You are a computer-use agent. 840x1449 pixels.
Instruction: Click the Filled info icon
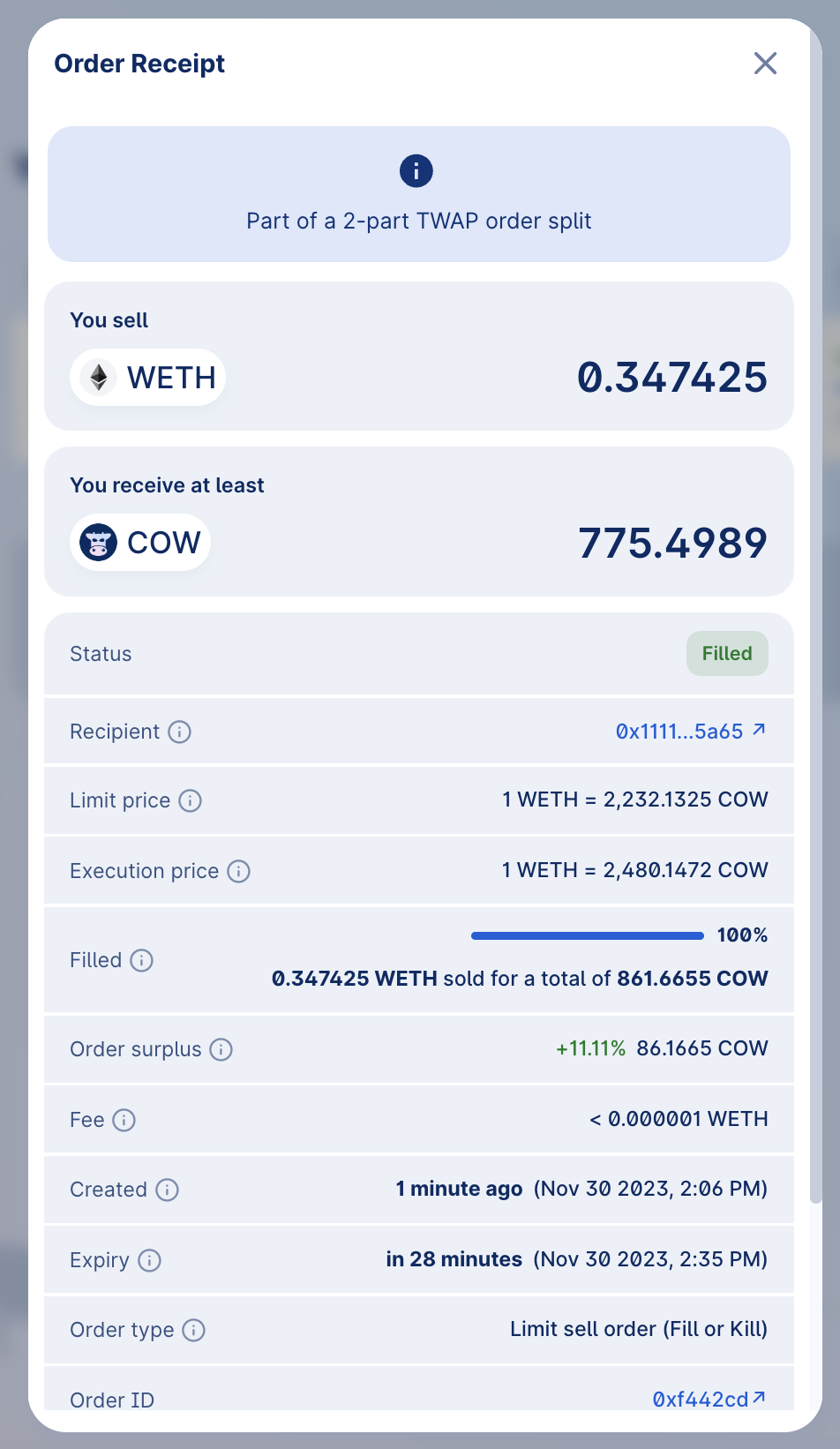click(141, 960)
